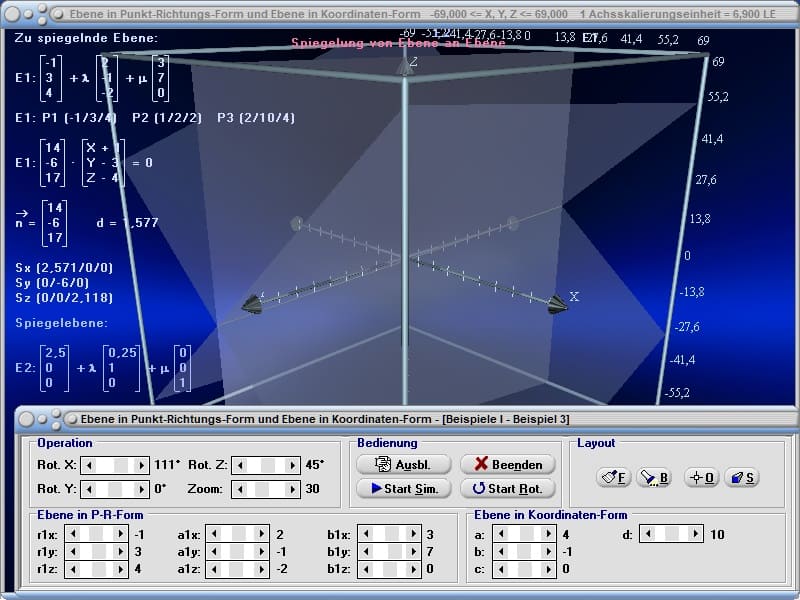Click the b1y scrollbar track
The width and height of the screenshot is (800, 600).
pos(390,552)
